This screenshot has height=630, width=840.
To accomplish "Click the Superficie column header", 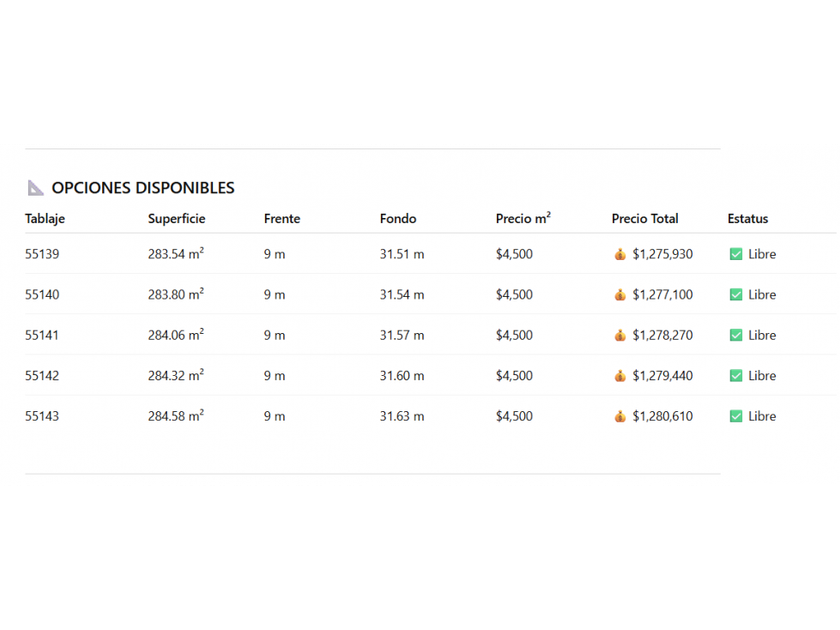I will (176, 219).
